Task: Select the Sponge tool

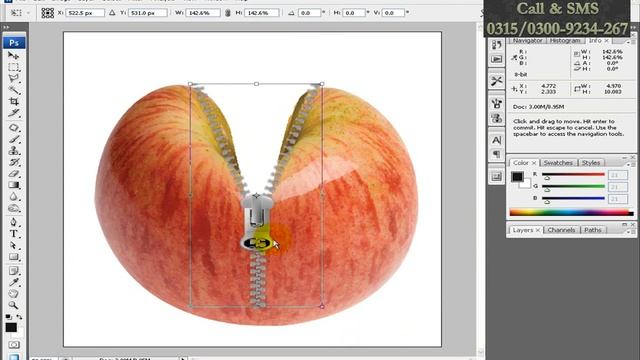Action: pos(13,208)
